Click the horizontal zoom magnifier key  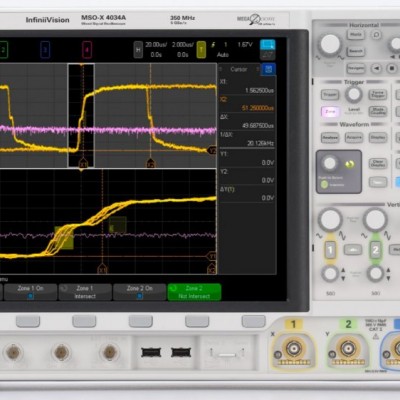[376, 35]
